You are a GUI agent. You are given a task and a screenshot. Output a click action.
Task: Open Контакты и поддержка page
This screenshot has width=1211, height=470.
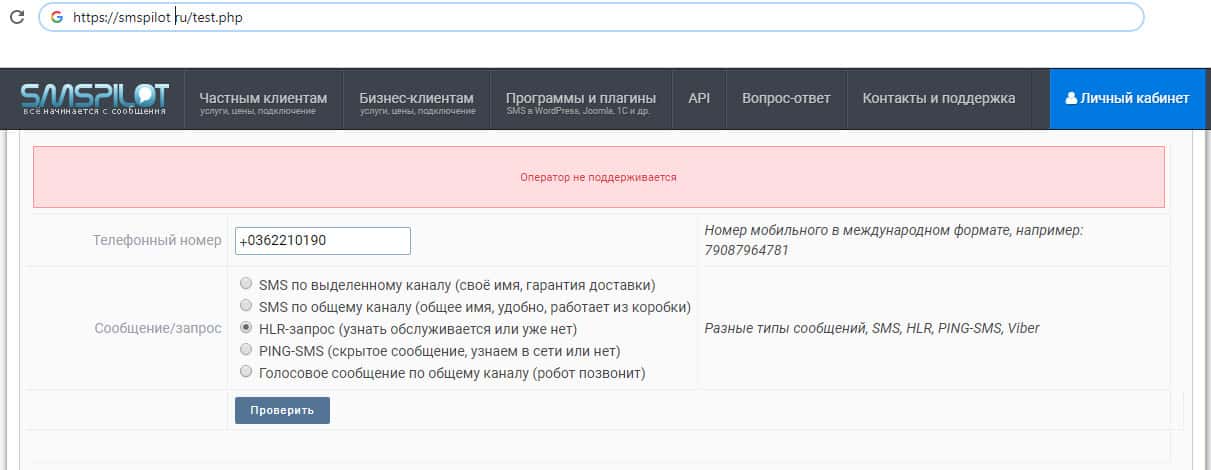939,98
